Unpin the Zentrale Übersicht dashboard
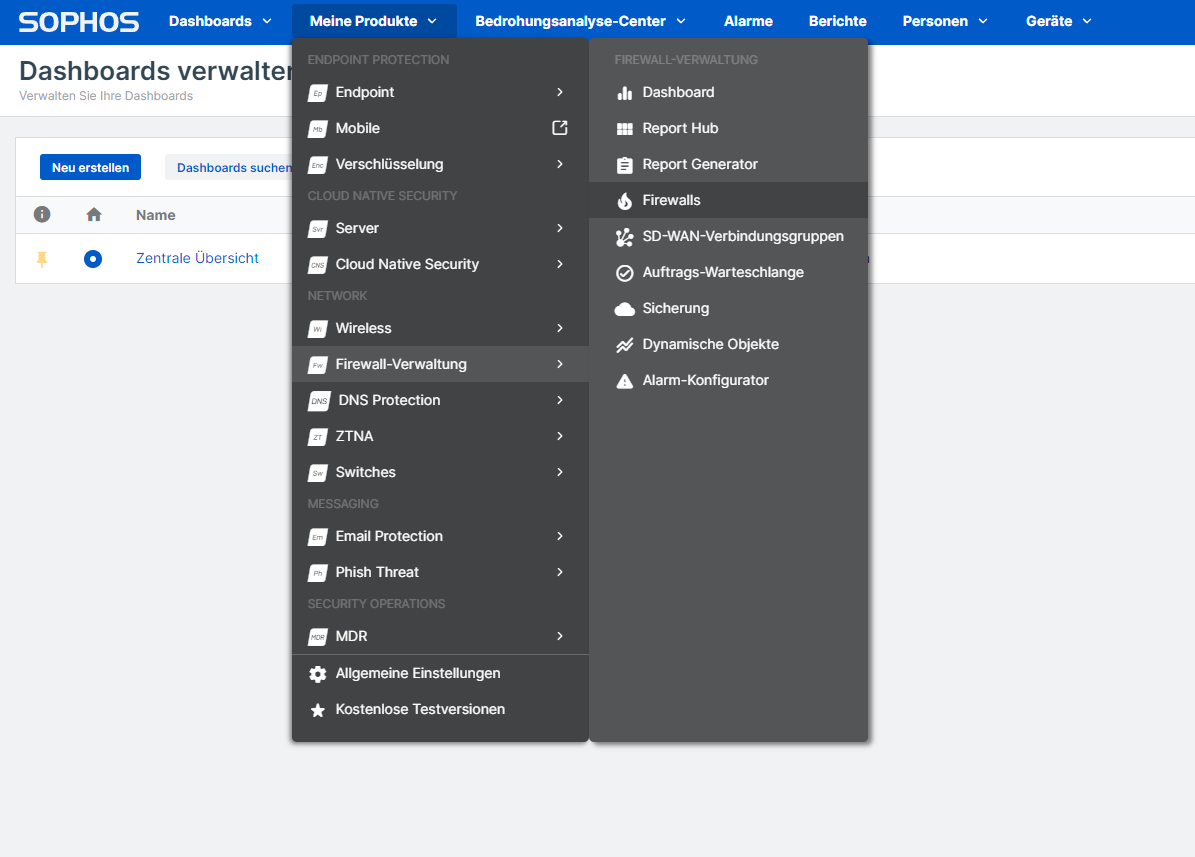The image size is (1195, 857). [41, 258]
